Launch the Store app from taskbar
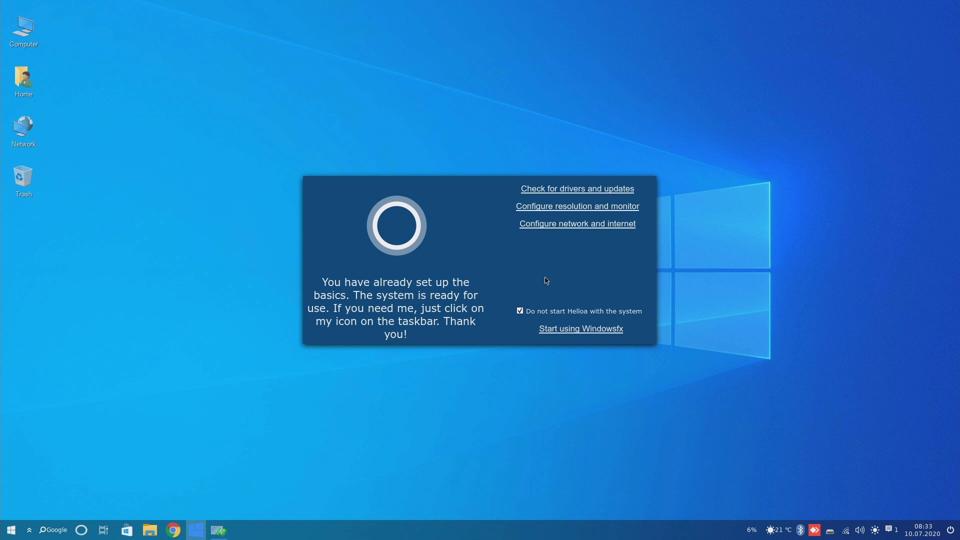This screenshot has height=540, width=960. (127, 530)
